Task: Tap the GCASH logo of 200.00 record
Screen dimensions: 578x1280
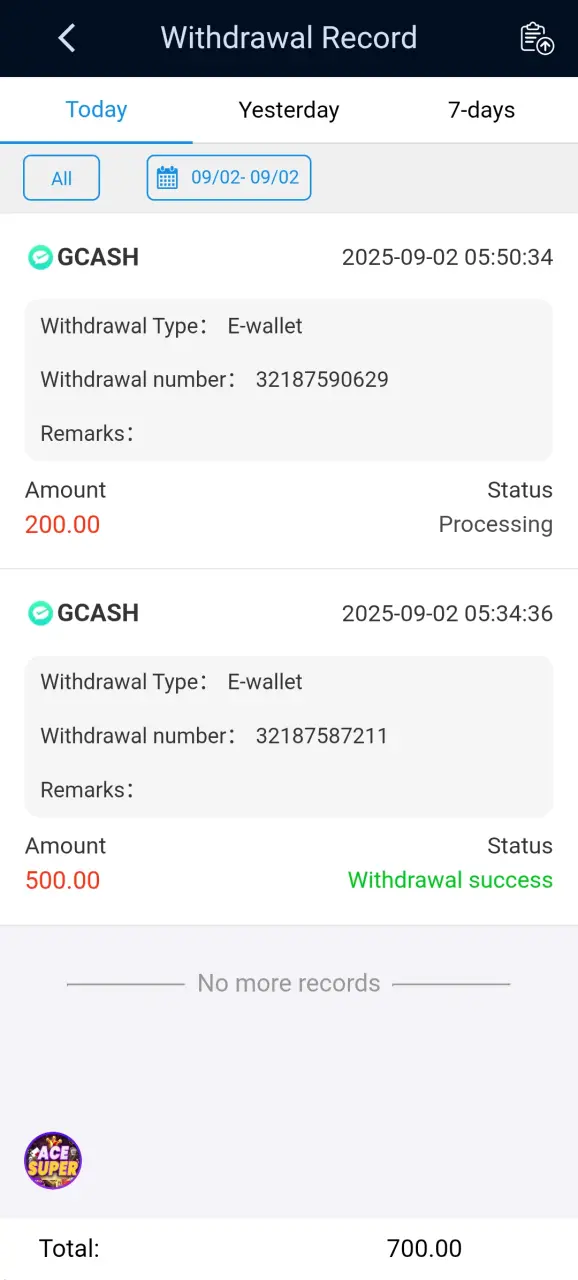Action: 40,257
